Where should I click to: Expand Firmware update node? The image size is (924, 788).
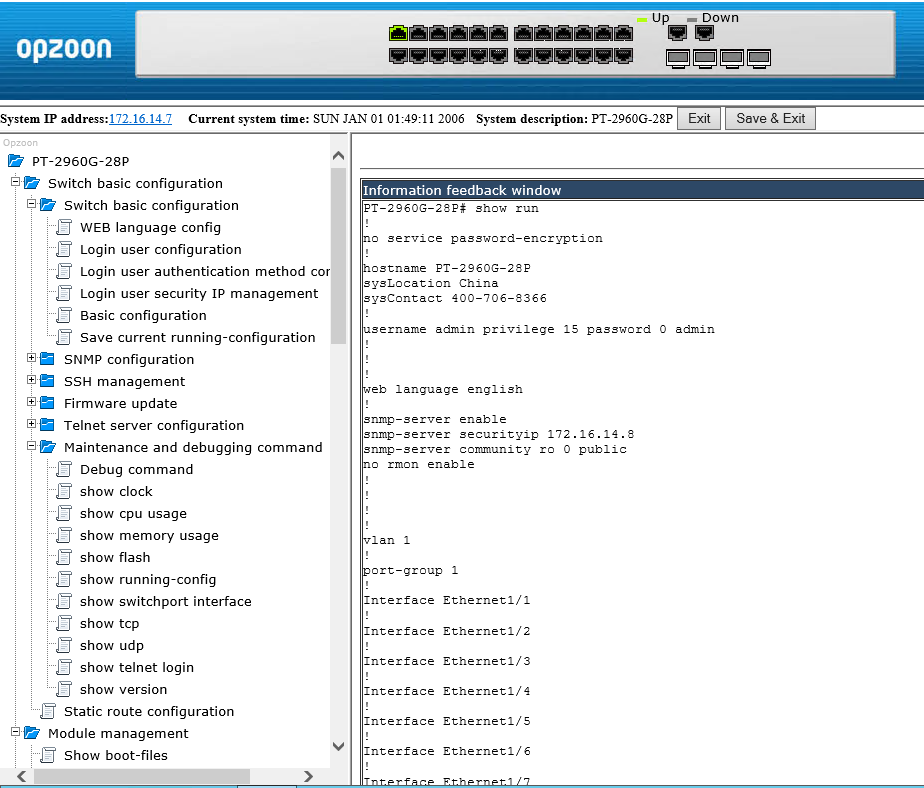click(x=31, y=402)
